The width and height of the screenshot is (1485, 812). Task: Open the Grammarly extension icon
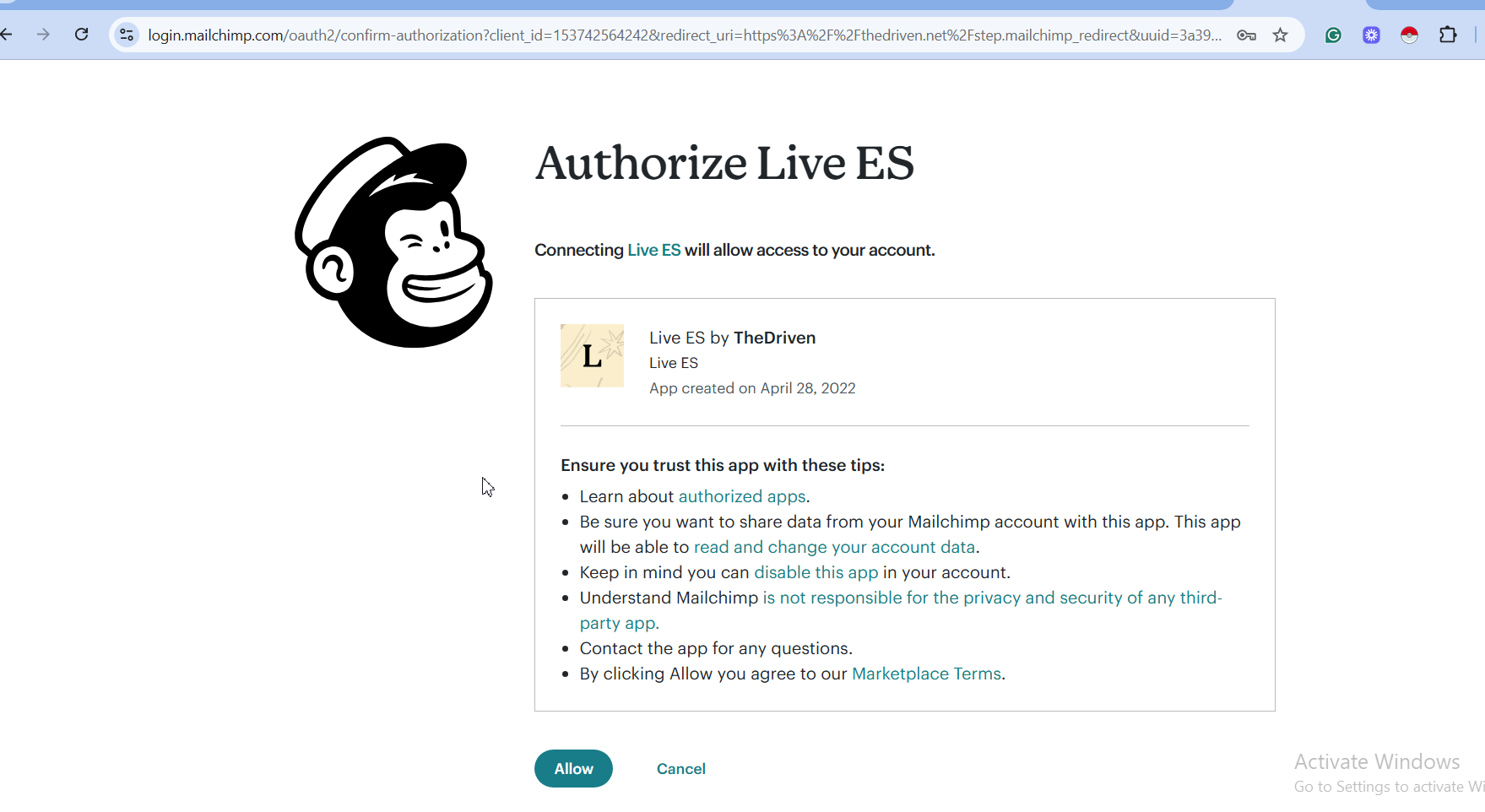[x=1333, y=35]
